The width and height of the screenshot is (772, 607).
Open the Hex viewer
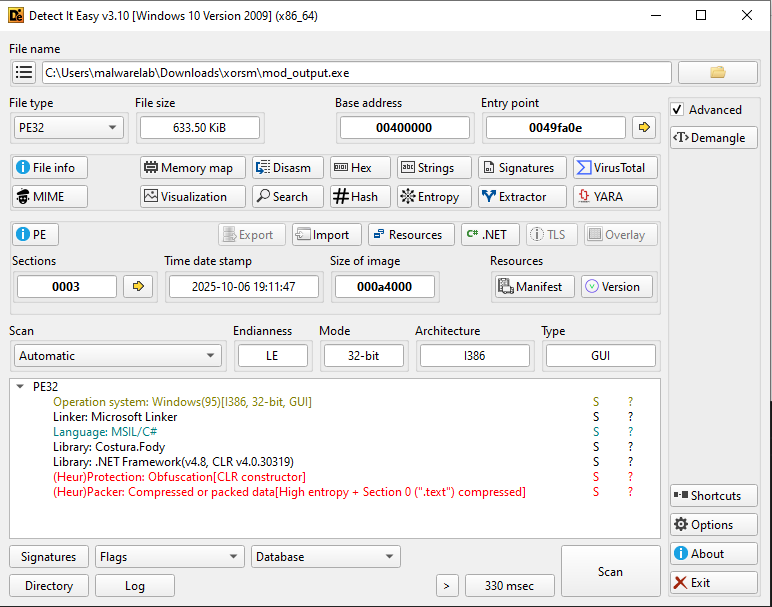coord(357,168)
